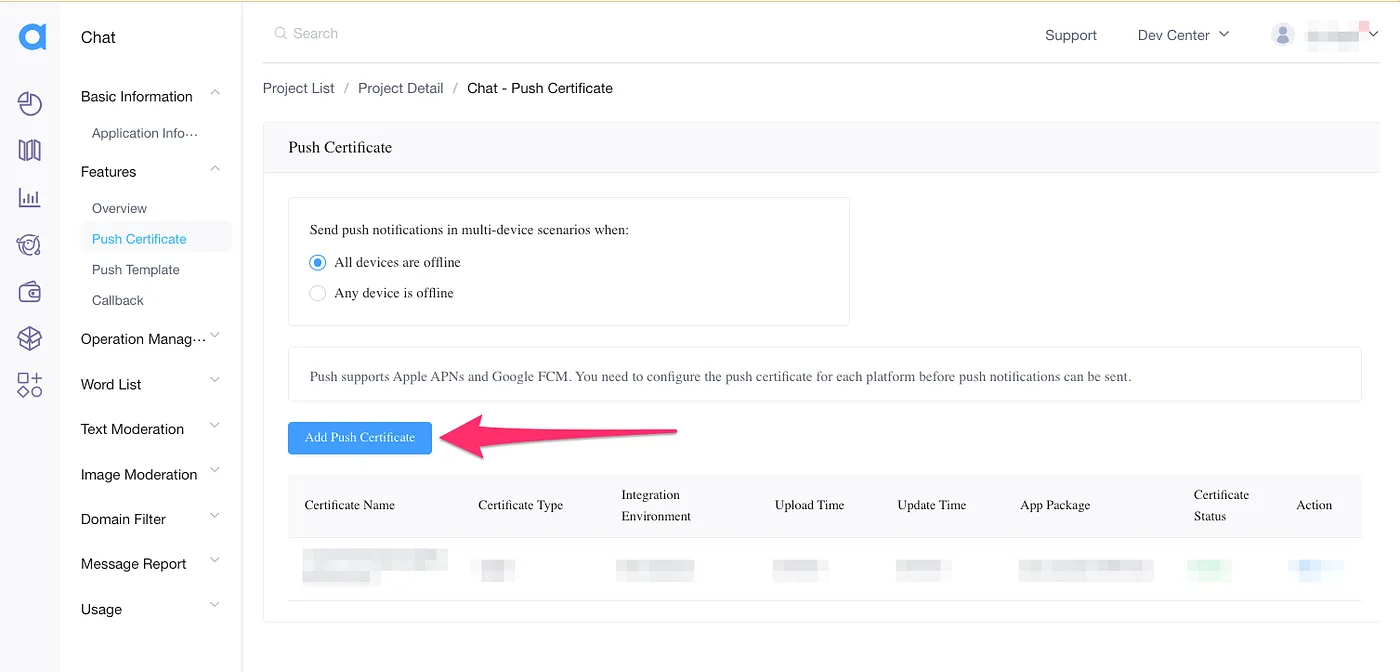The width and height of the screenshot is (1400, 672).
Task: Navigate to Project List breadcrumb link
Action: coord(298,88)
